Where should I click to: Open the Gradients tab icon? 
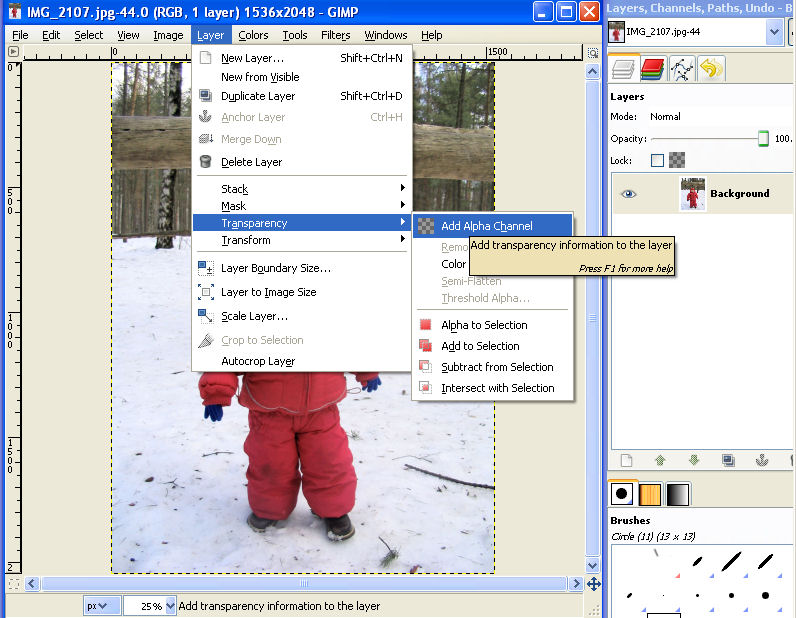tap(678, 493)
